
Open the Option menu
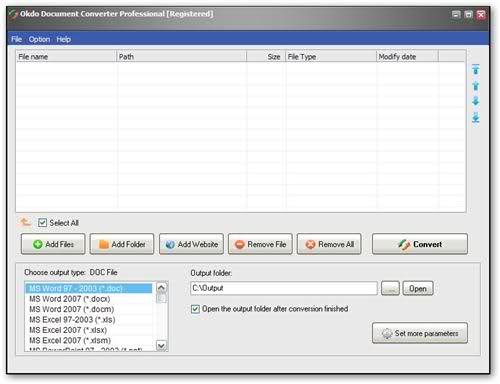[39, 39]
